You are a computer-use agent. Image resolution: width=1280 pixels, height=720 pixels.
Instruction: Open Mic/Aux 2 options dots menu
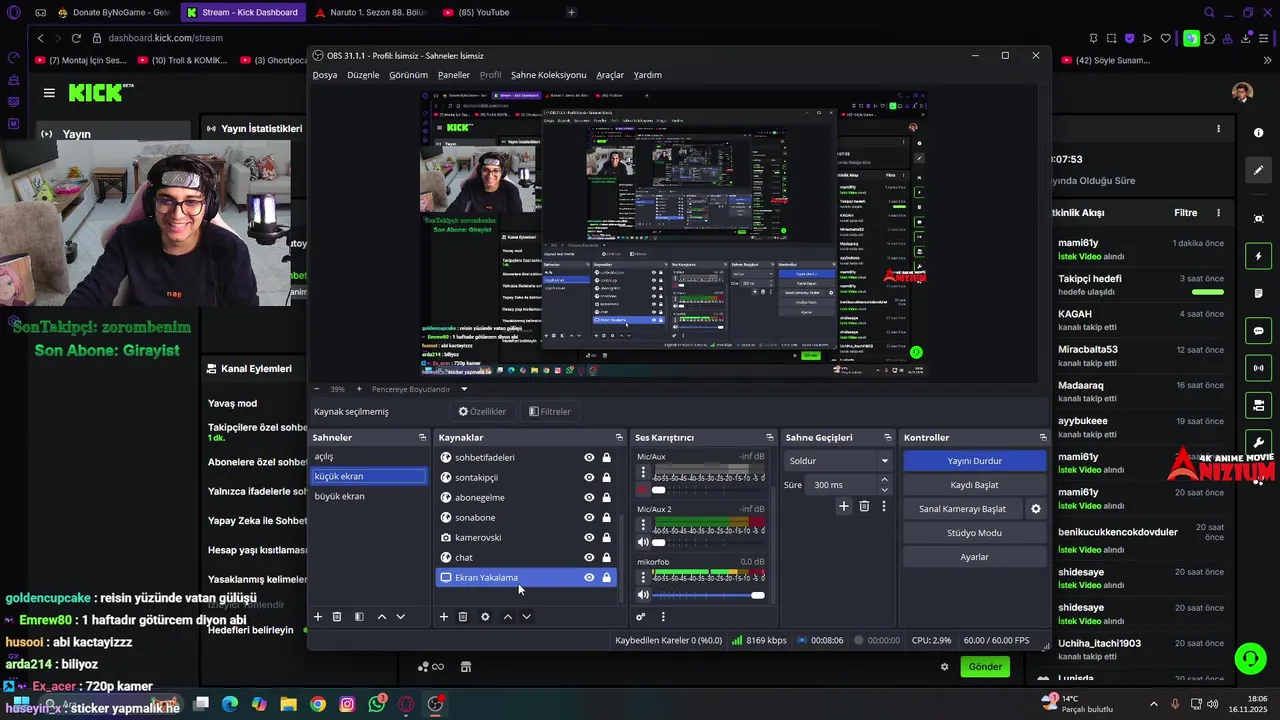tap(643, 524)
